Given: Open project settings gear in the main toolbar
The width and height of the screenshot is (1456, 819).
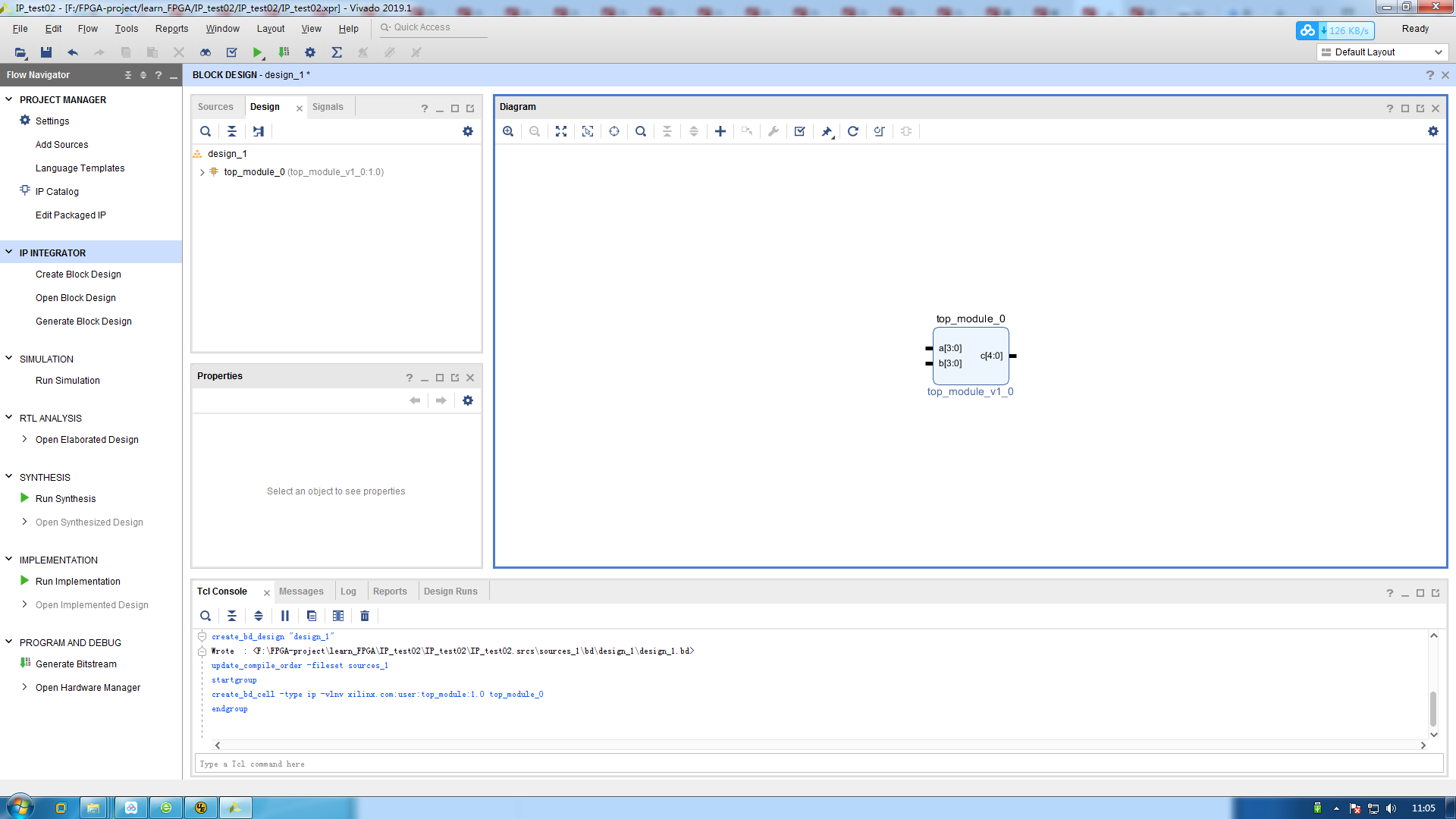Looking at the screenshot, I should coord(310,52).
